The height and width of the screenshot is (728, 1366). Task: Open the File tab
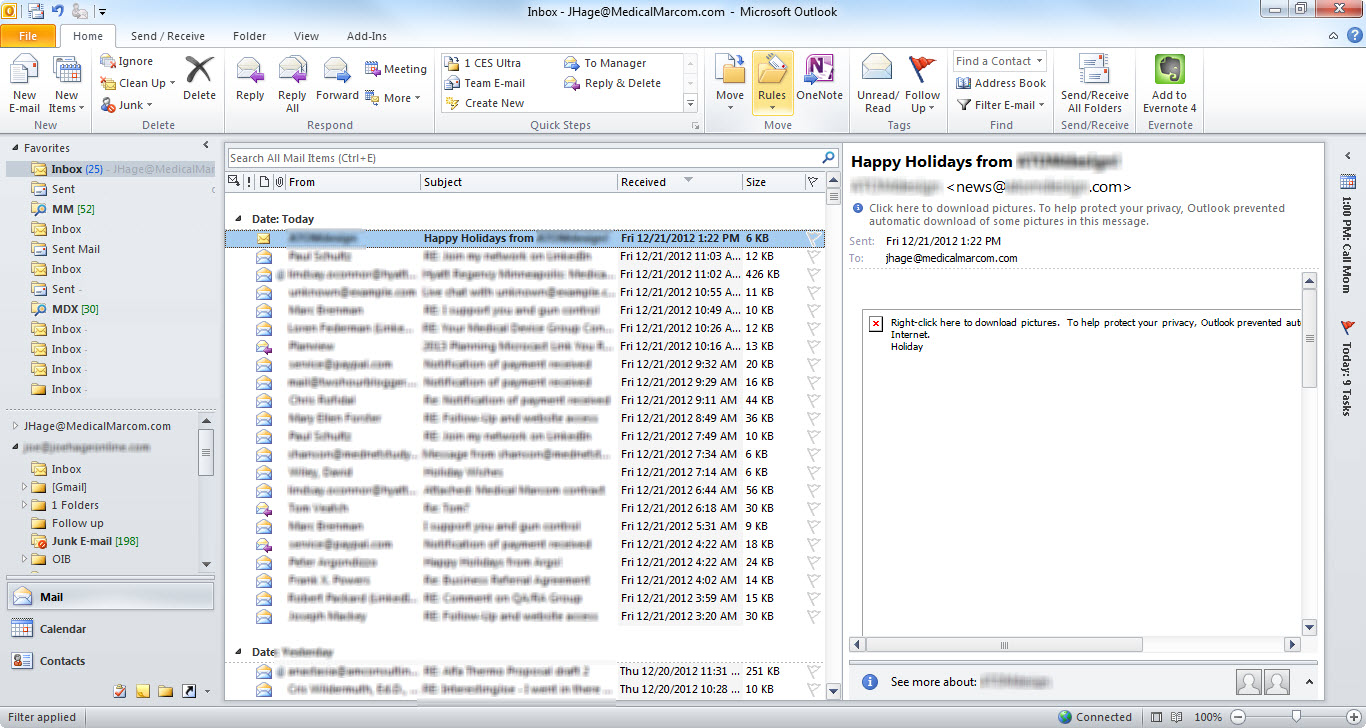[x=28, y=36]
